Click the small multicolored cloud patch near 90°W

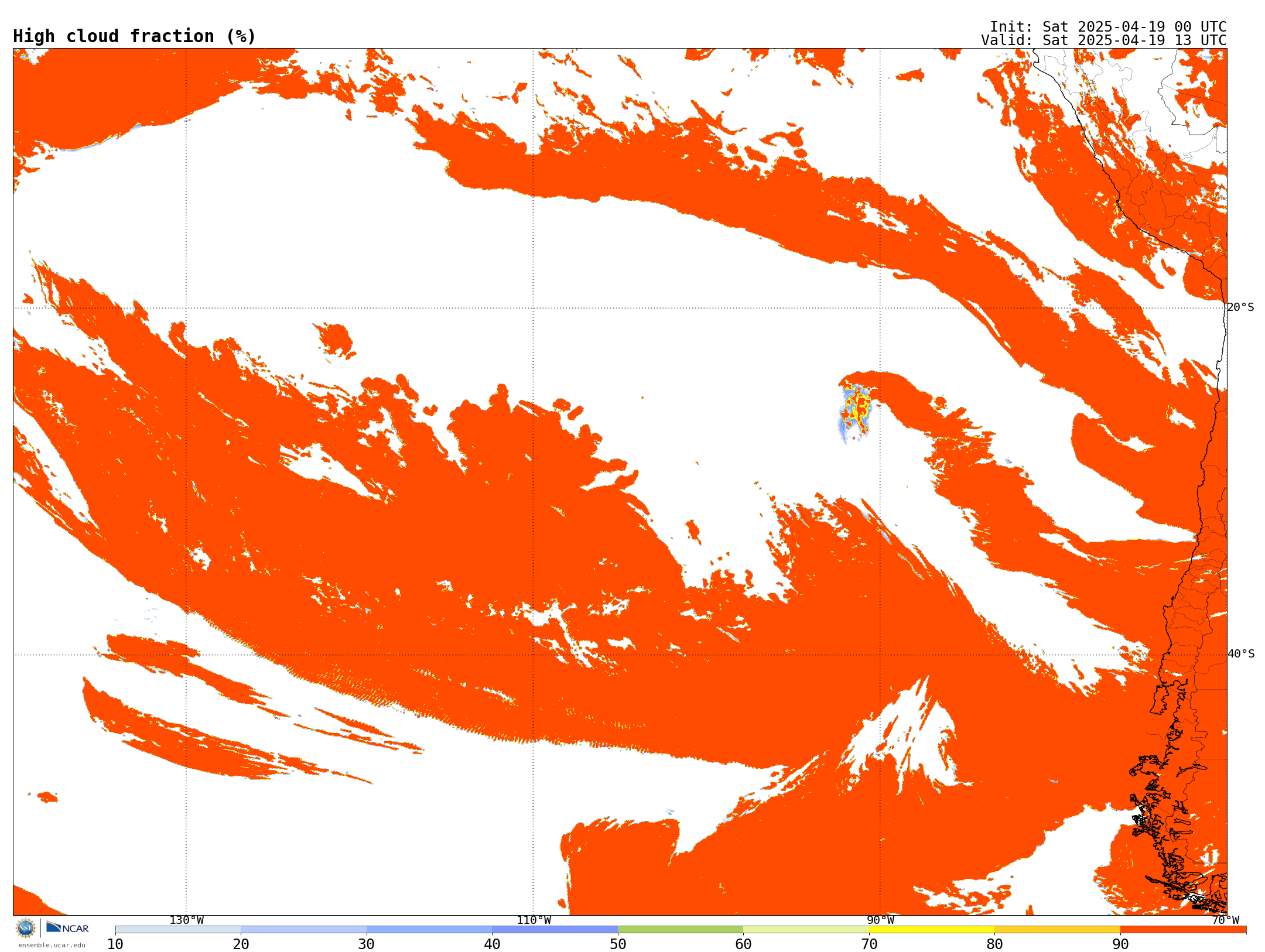[855, 413]
